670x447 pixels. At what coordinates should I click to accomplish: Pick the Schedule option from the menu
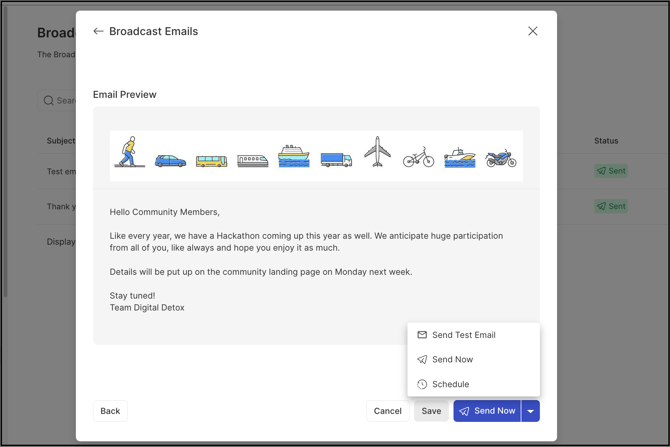pos(450,384)
